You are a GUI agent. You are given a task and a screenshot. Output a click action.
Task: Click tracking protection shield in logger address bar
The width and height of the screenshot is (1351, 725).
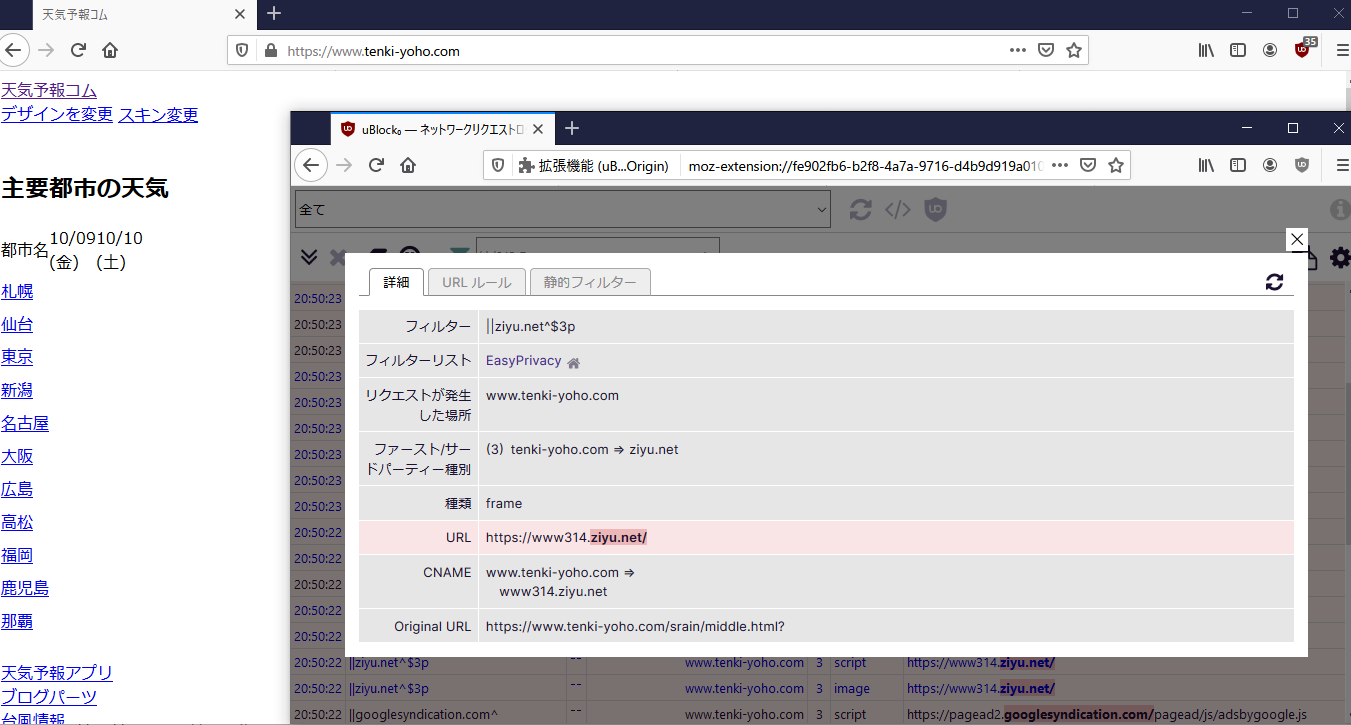tap(500, 165)
